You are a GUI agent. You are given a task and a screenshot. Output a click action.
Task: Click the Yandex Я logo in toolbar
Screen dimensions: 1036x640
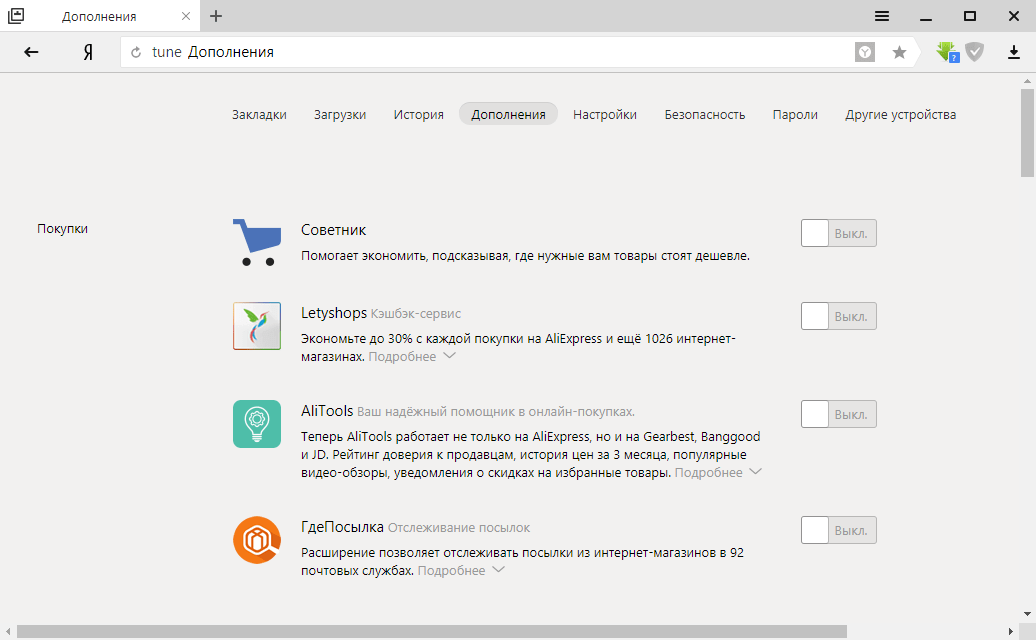[x=88, y=51]
